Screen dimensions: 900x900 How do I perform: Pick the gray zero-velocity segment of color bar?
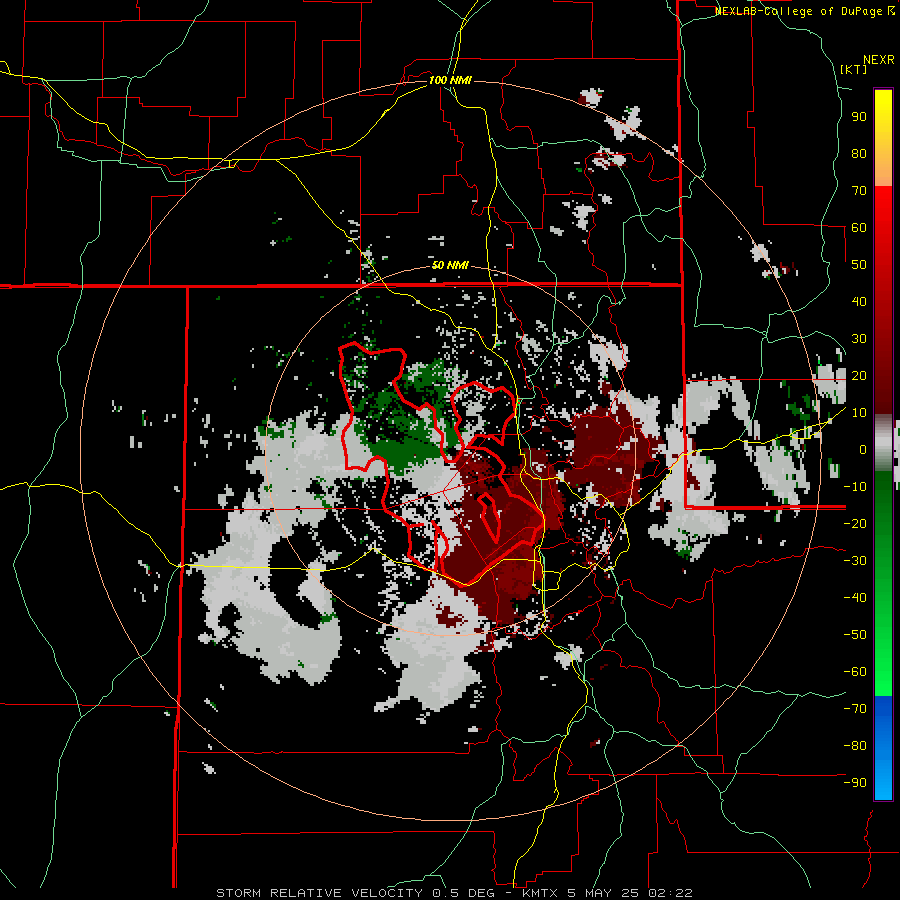point(883,443)
